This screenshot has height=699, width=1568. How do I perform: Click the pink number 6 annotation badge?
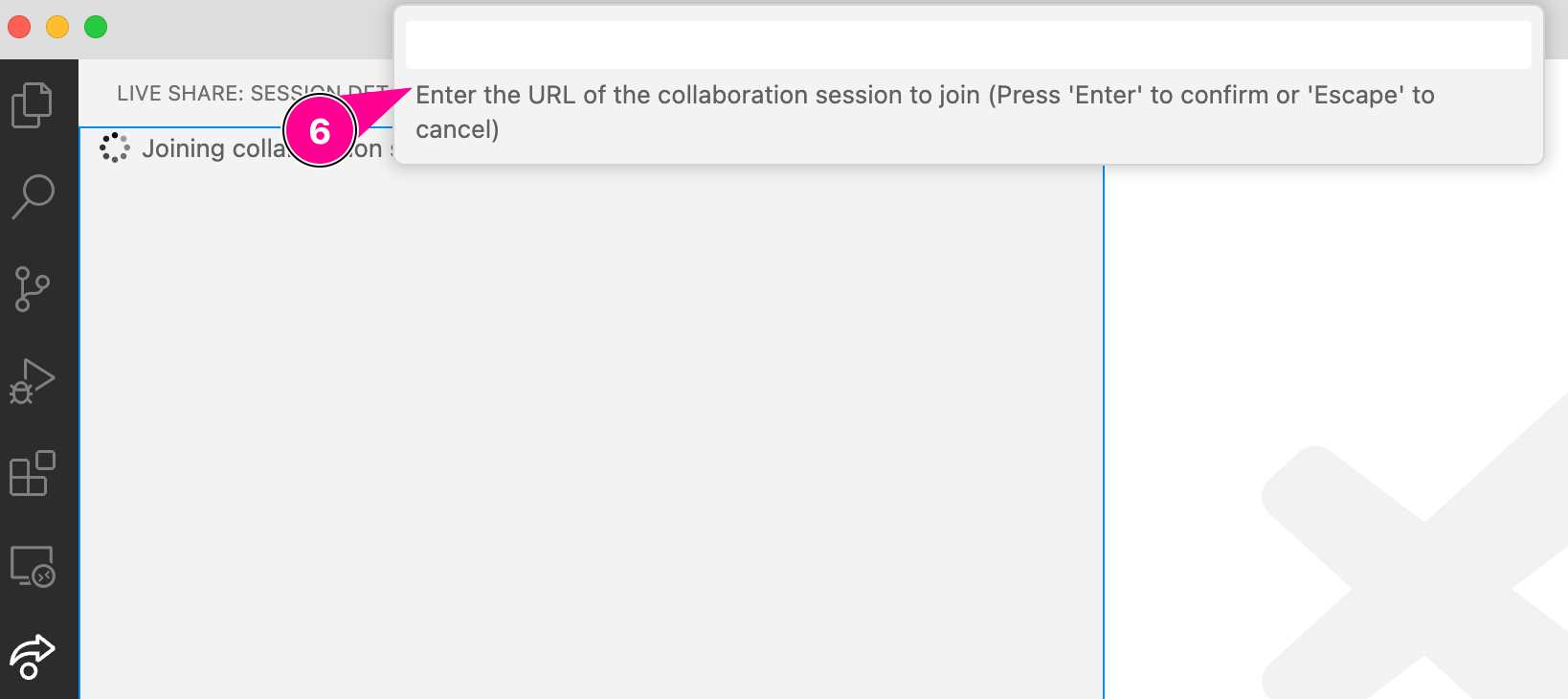pos(320,131)
